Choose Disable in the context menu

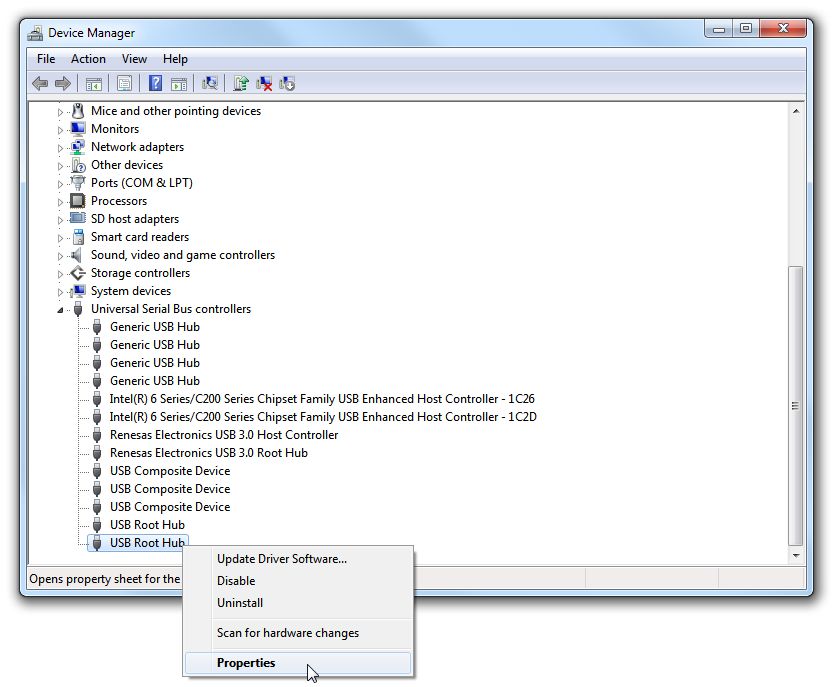point(298,581)
